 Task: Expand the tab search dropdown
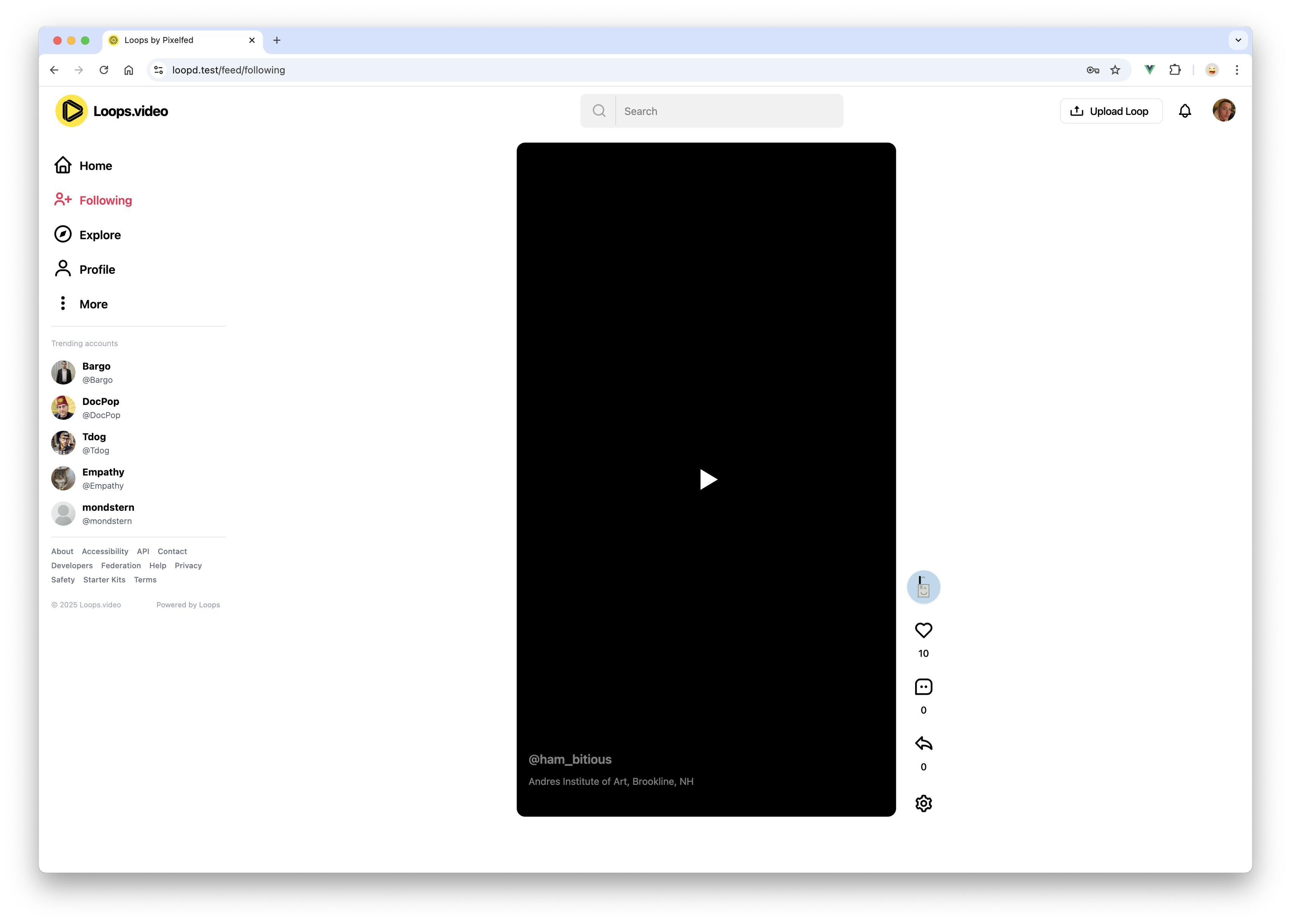click(x=1238, y=40)
